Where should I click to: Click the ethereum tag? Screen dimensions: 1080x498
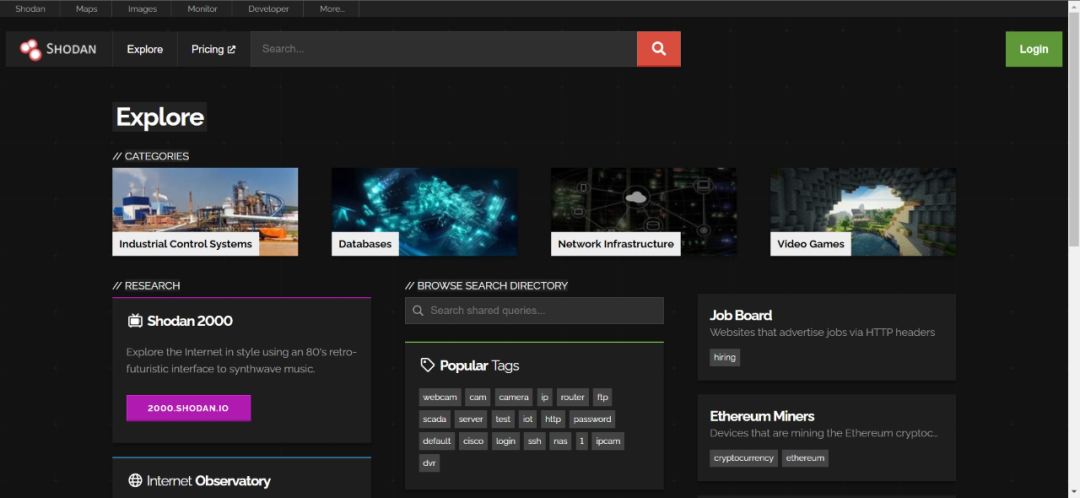tap(805, 458)
